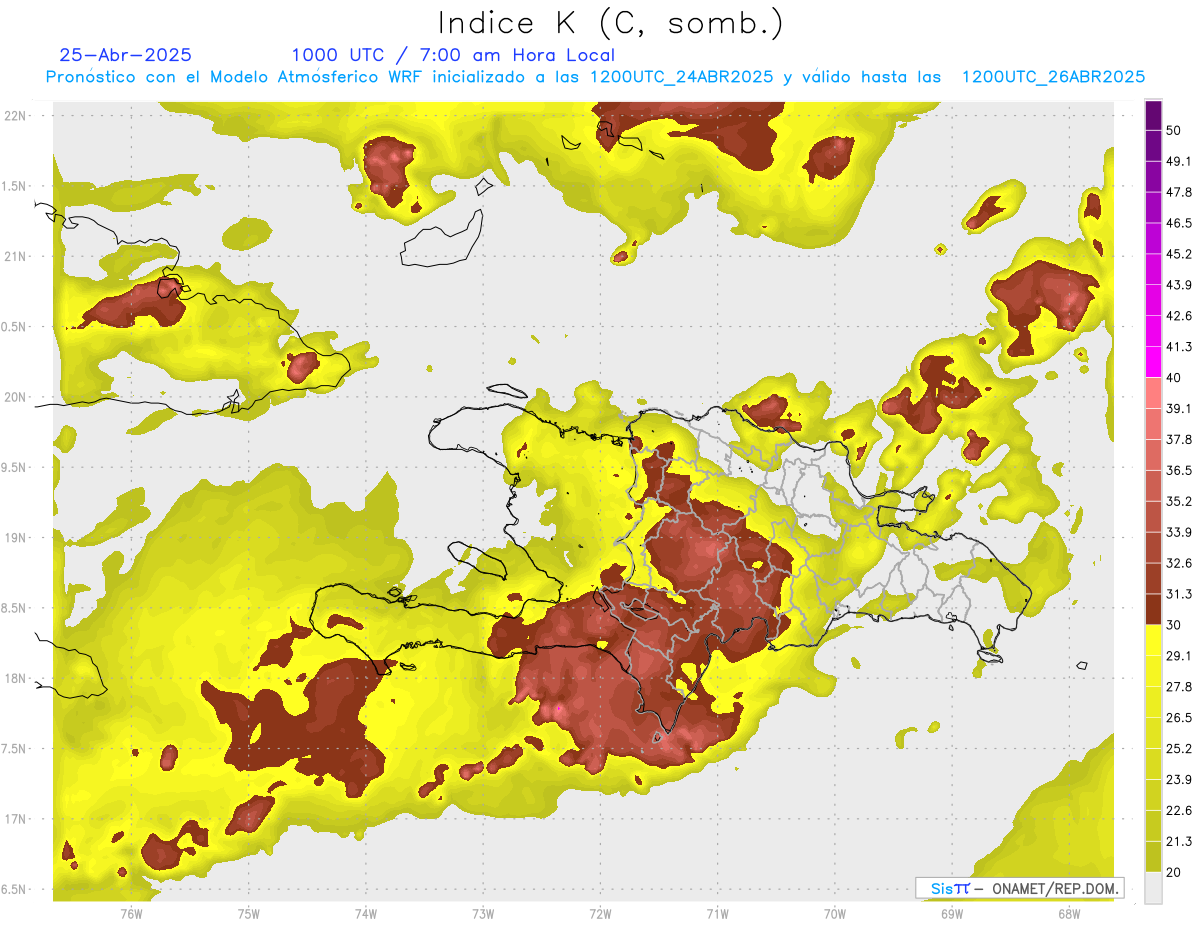Click the '19N' latitude label
This screenshot has height=927, width=1200.
(16, 537)
